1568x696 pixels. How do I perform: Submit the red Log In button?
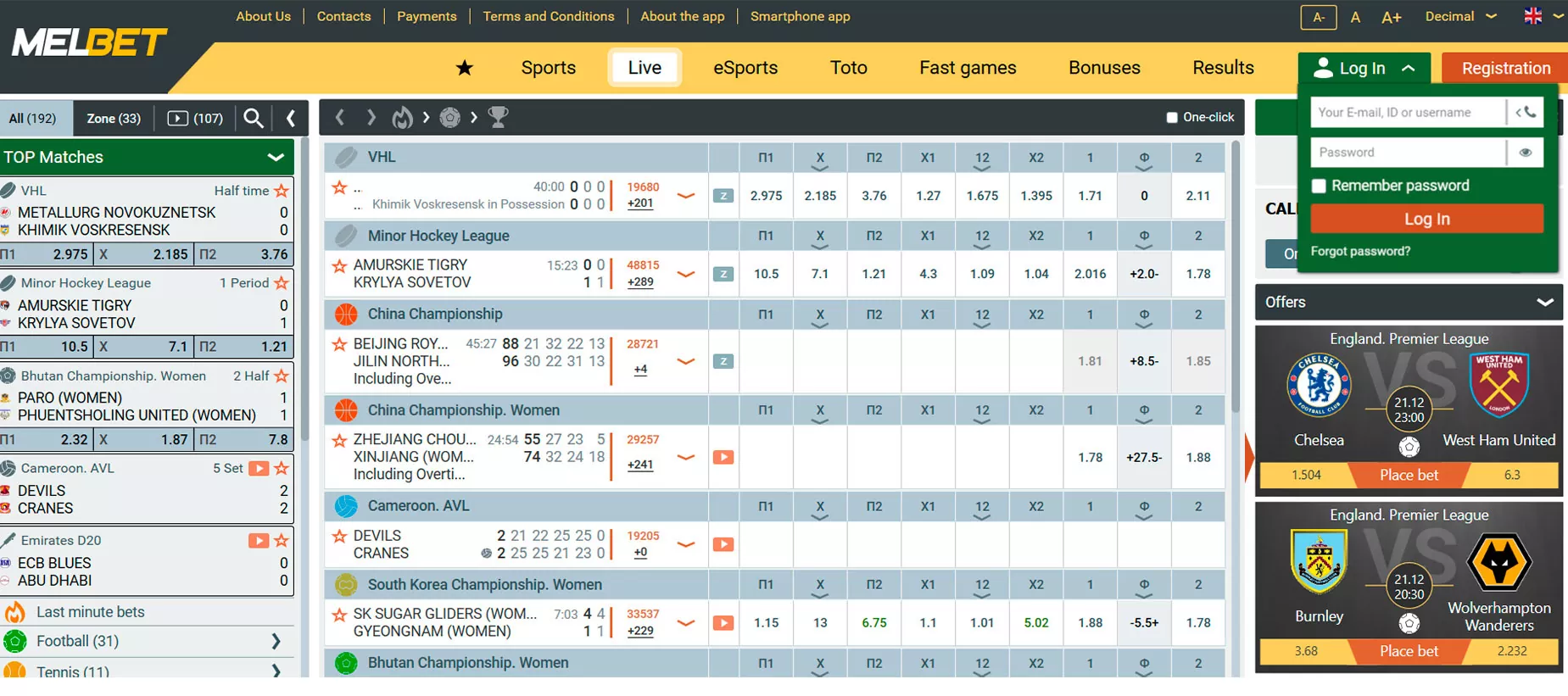click(x=1426, y=219)
